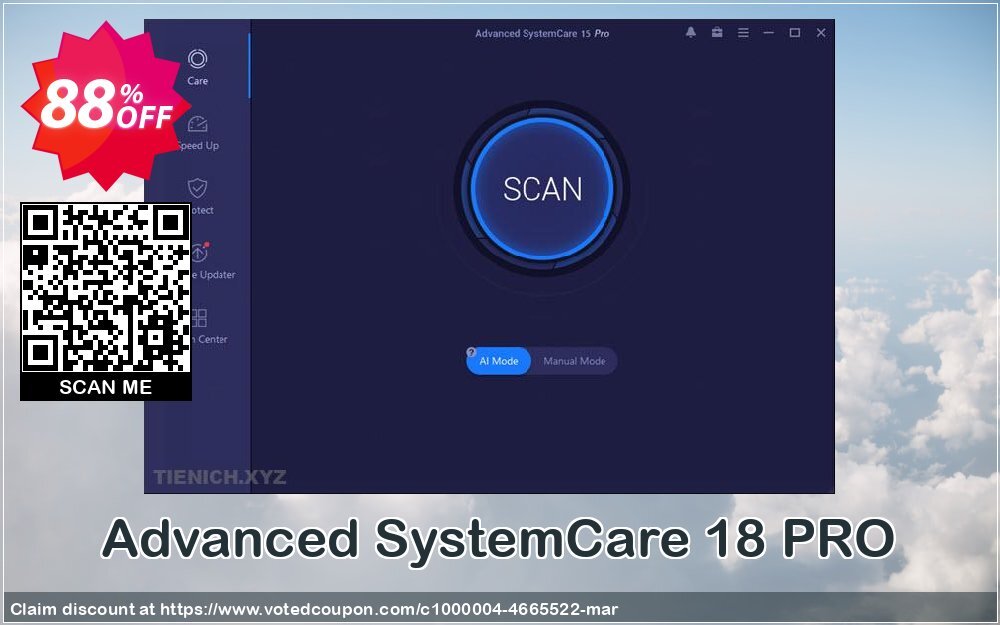Open the Protect shield icon
The width and height of the screenshot is (1000, 625).
(198, 188)
